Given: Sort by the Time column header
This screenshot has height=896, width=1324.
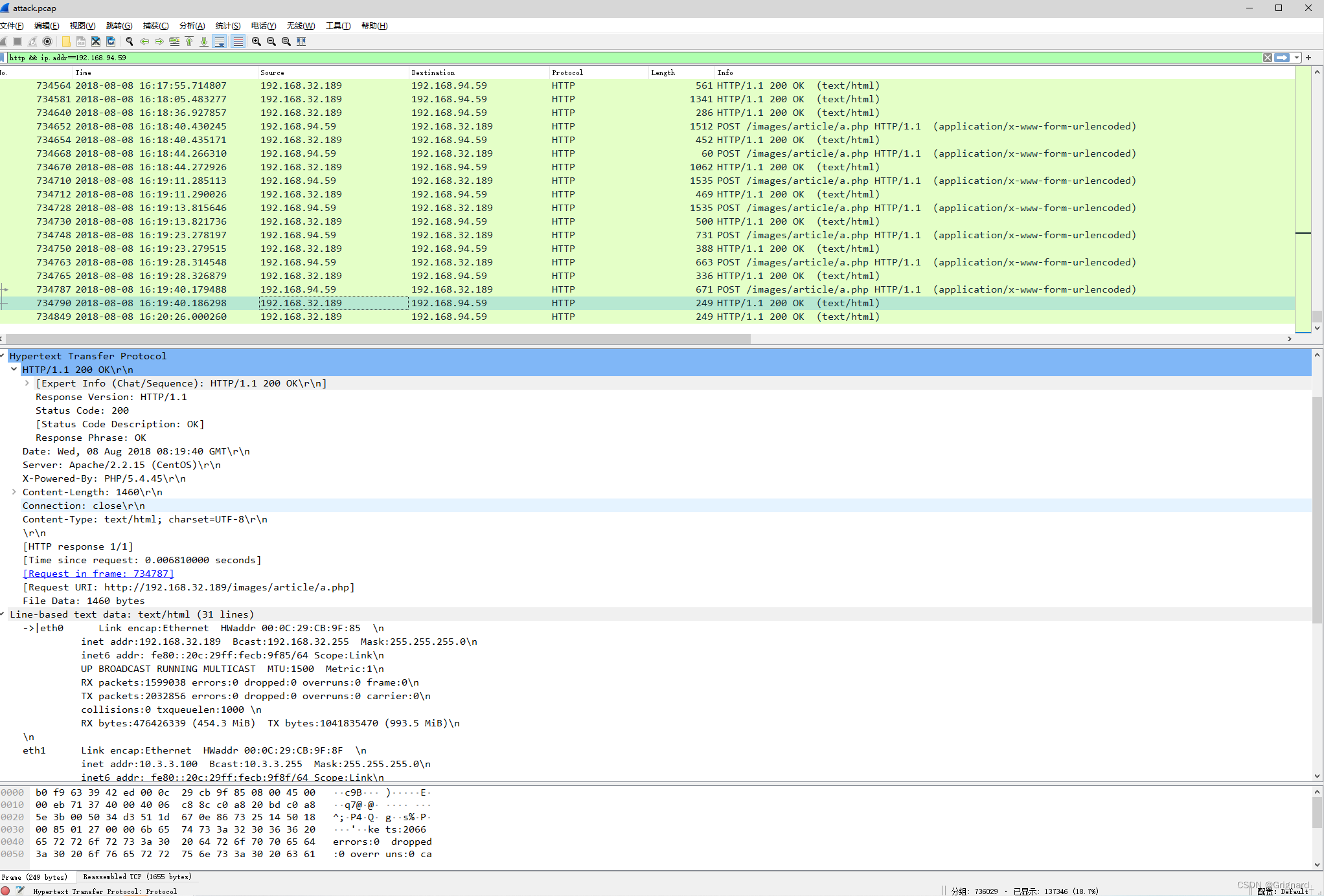Looking at the screenshot, I should coord(165,73).
